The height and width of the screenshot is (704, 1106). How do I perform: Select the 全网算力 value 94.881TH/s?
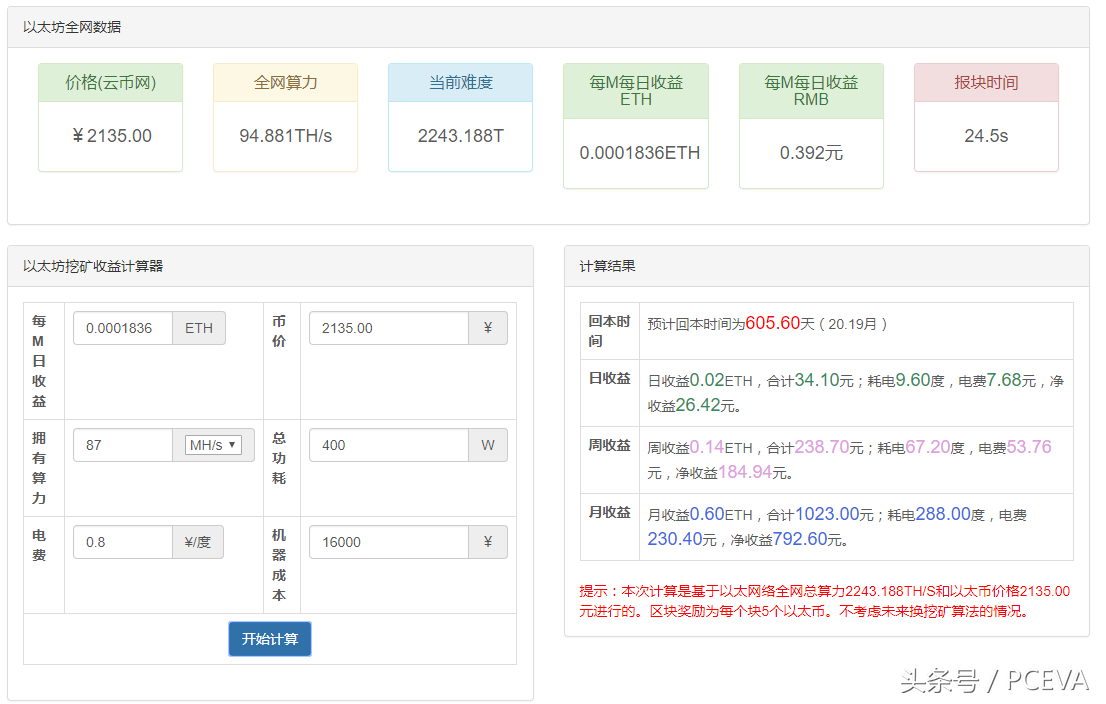pyautogui.click(x=286, y=135)
